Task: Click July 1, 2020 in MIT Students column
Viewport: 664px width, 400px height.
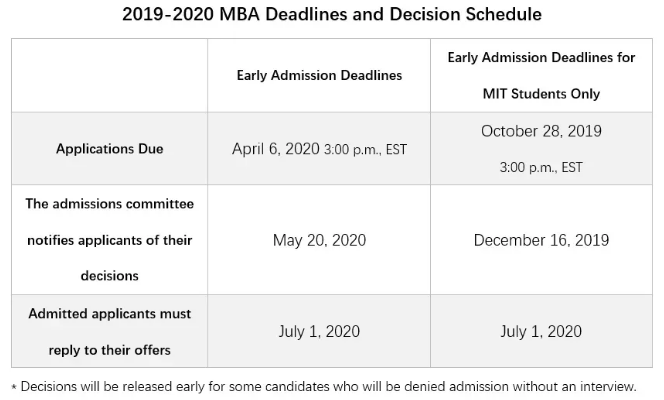Action: point(541,331)
